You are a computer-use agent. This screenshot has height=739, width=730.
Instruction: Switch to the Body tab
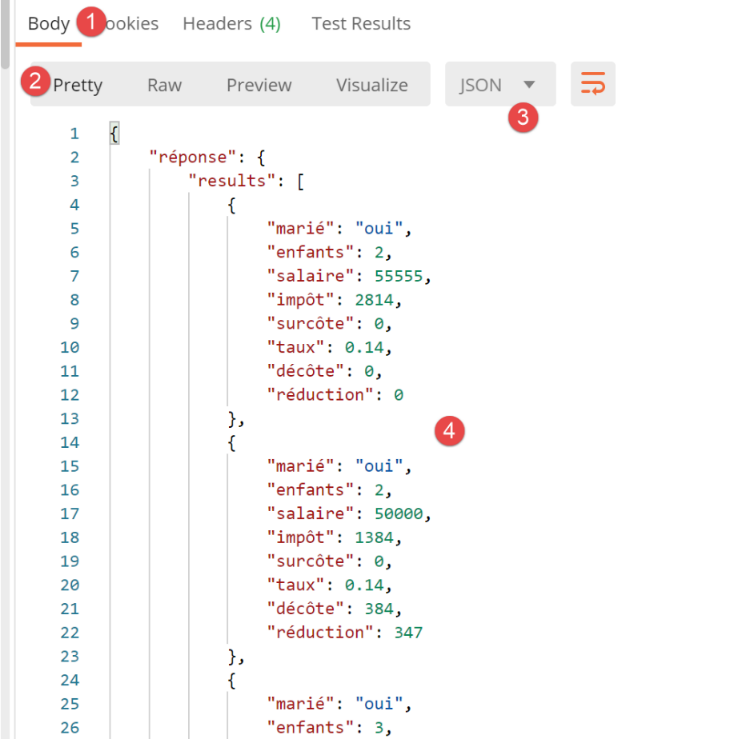pyautogui.click(x=48, y=23)
